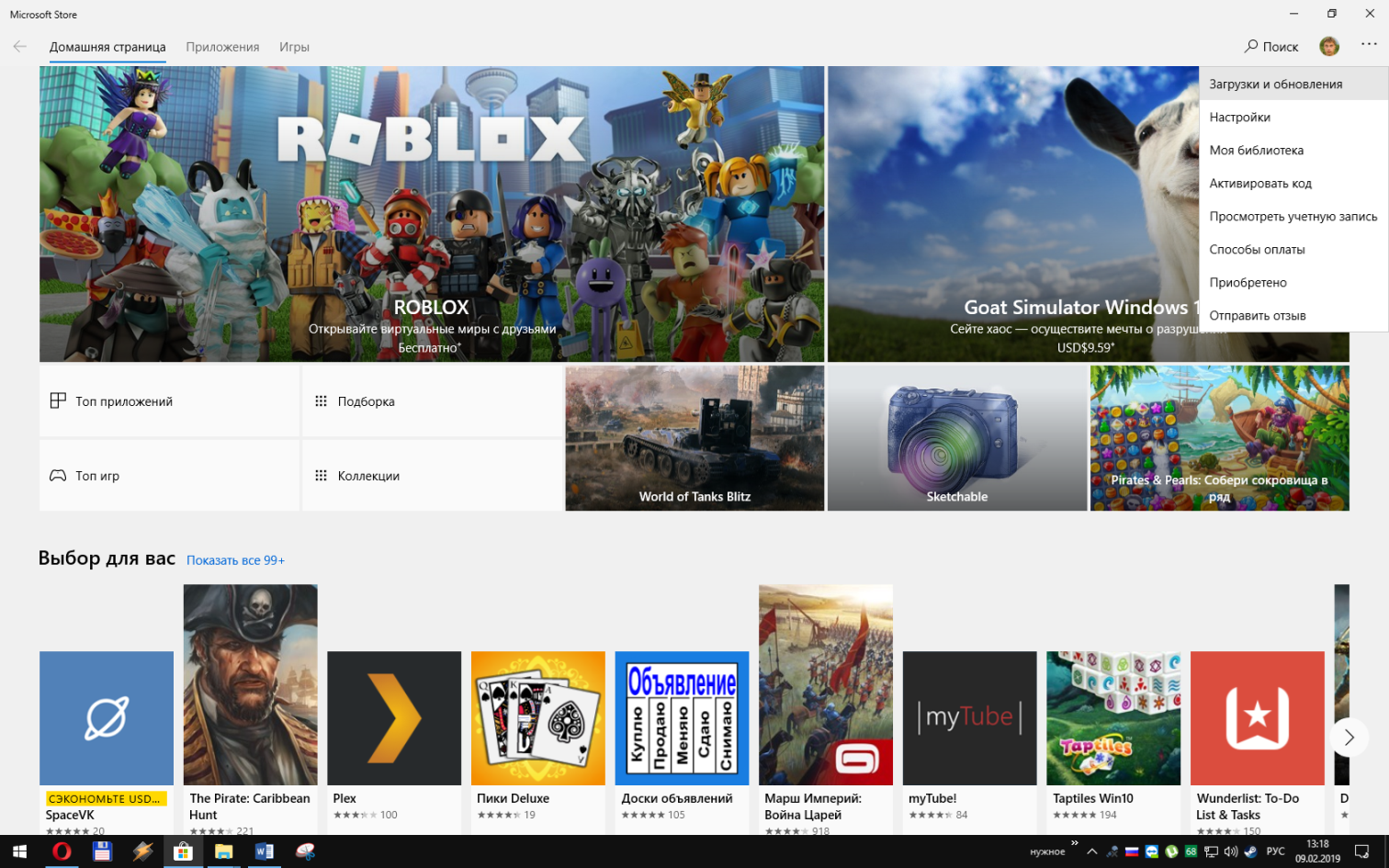
Task: Open the Топ приложений tile
Action: point(169,401)
